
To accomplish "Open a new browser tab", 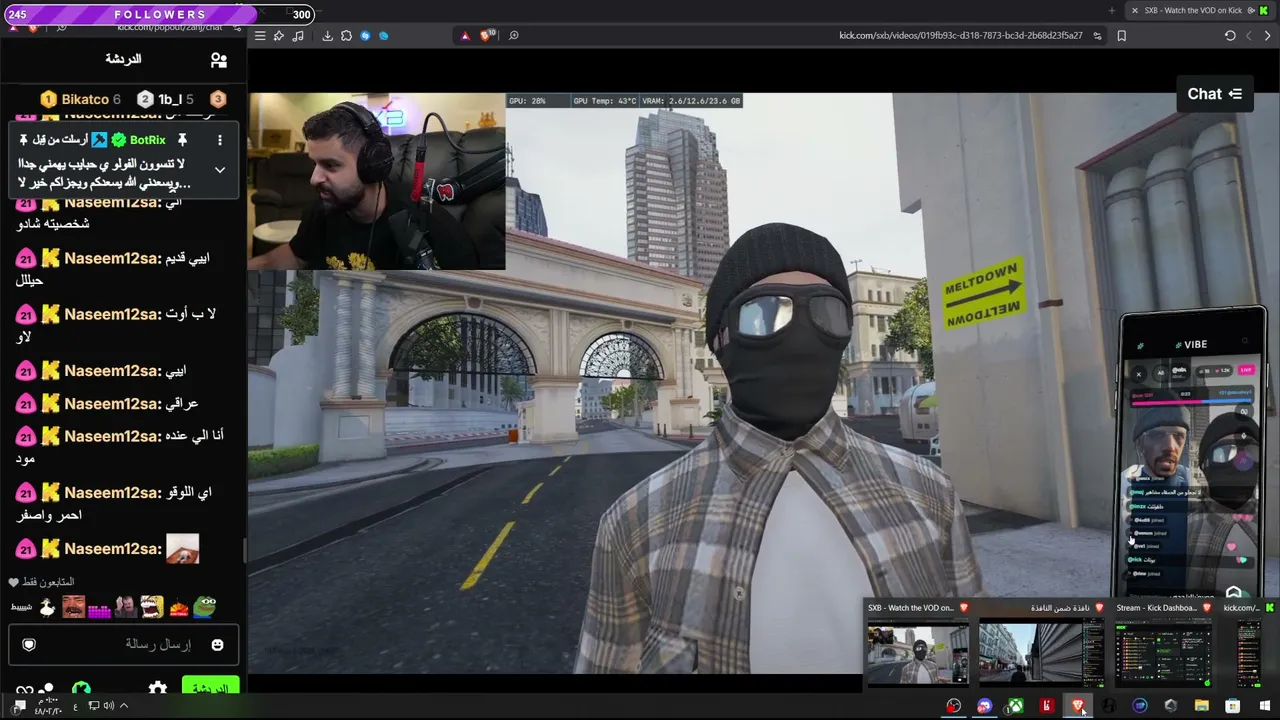I will point(1112,11).
